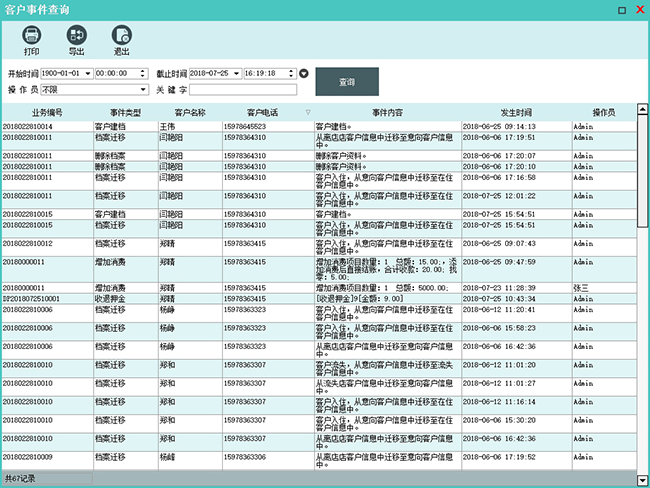Click the scrollbar down arrow
This screenshot has height=488, width=650.
643,481
